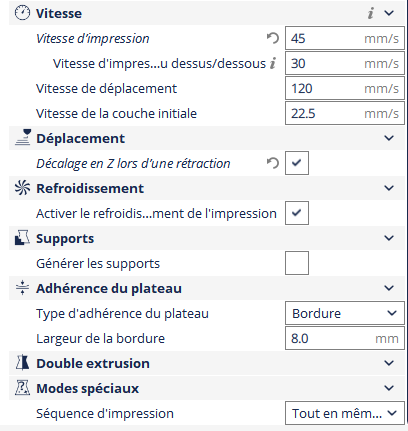Click the Déplacement nozzle icon
The height and width of the screenshot is (431, 408).
[23, 138]
